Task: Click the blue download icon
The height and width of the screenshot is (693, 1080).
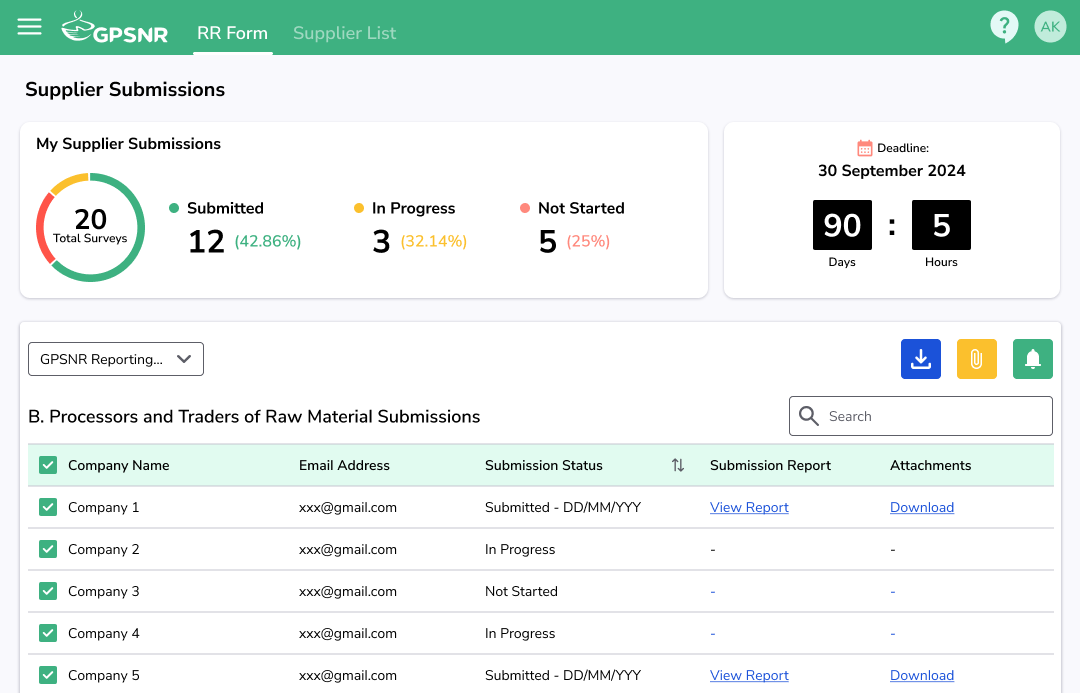Action: coord(920,358)
